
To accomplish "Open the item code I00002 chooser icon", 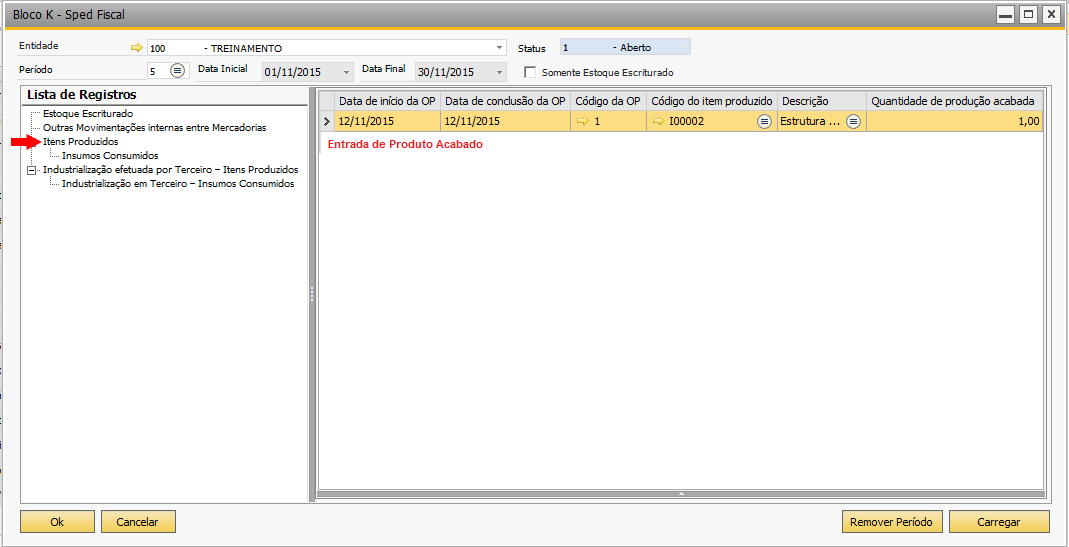I will [764, 121].
